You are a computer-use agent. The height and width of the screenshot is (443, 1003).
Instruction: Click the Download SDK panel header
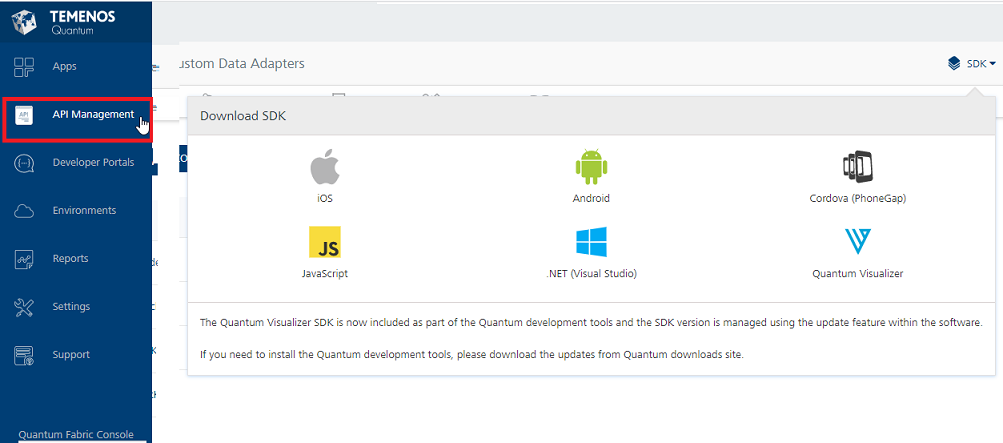tap(243, 116)
